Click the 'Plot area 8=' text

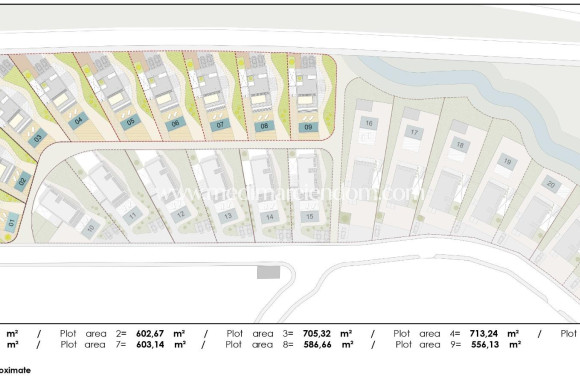(x=260, y=345)
